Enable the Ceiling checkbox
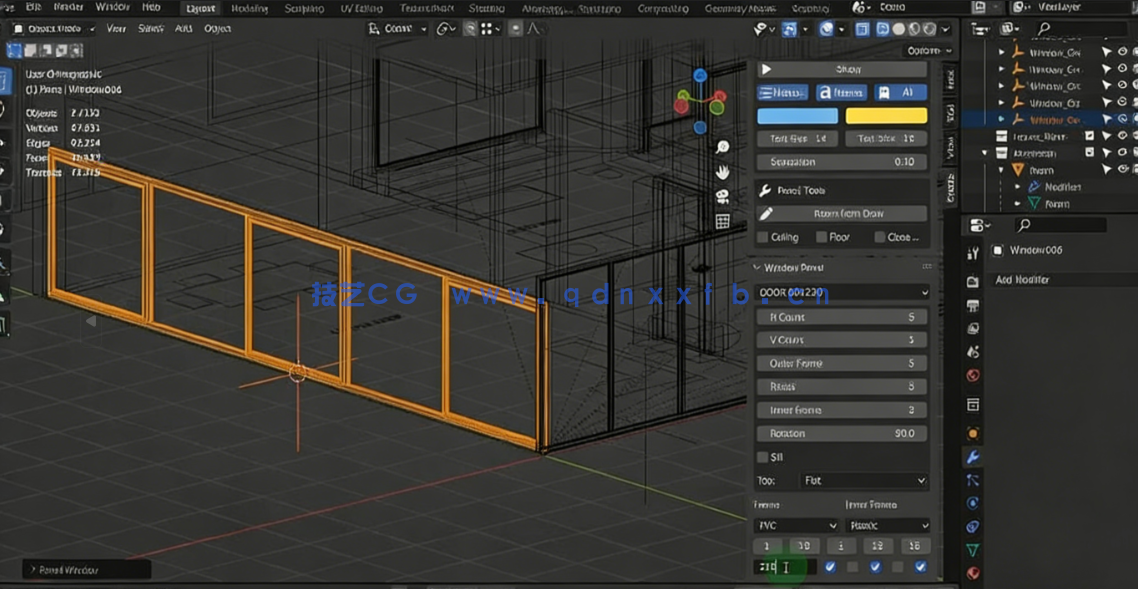This screenshot has width=1138, height=589. coord(763,237)
